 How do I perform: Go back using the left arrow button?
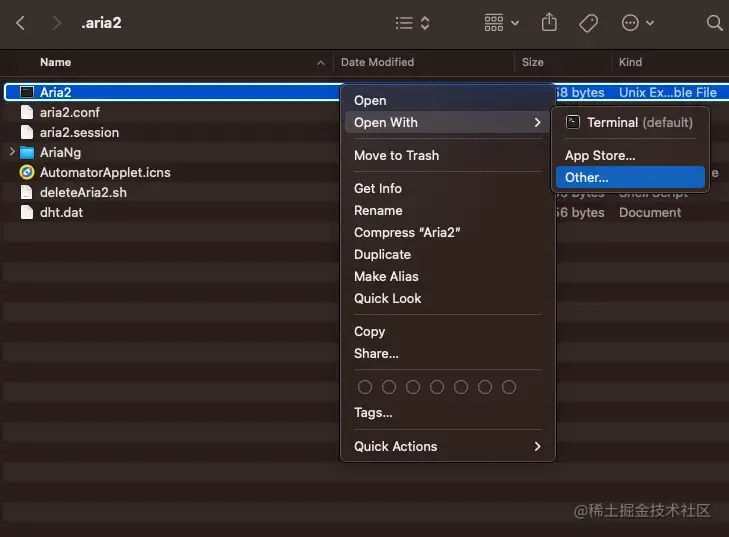tap(20, 23)
